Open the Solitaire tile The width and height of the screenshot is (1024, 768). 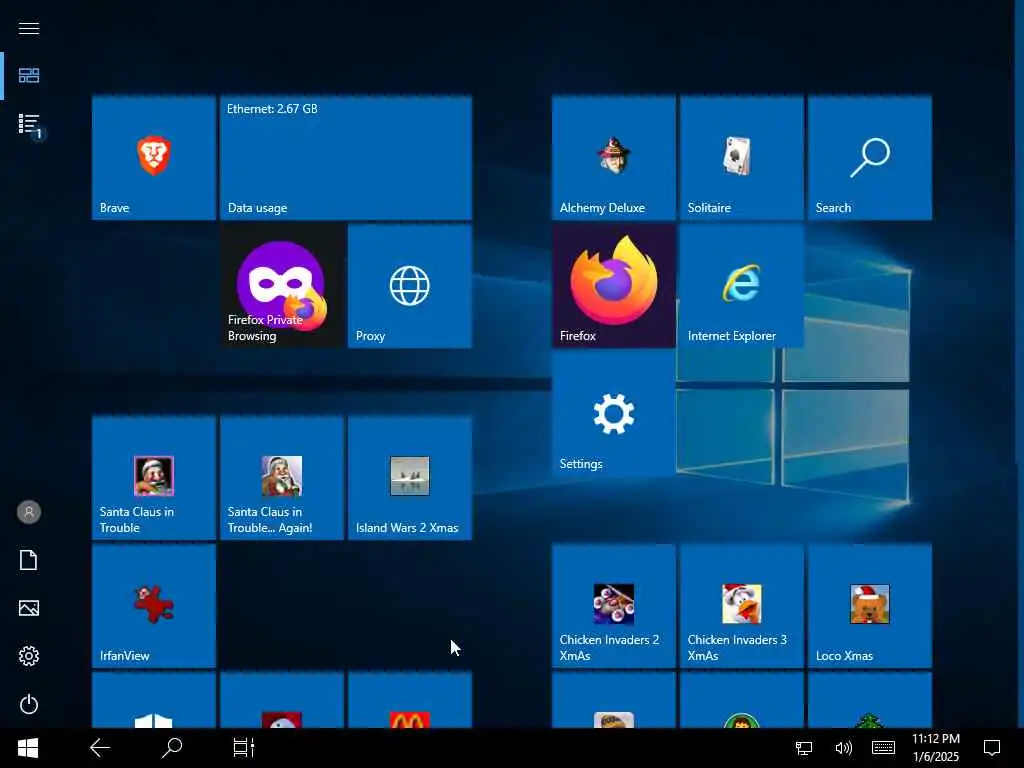tap(741, 157)
